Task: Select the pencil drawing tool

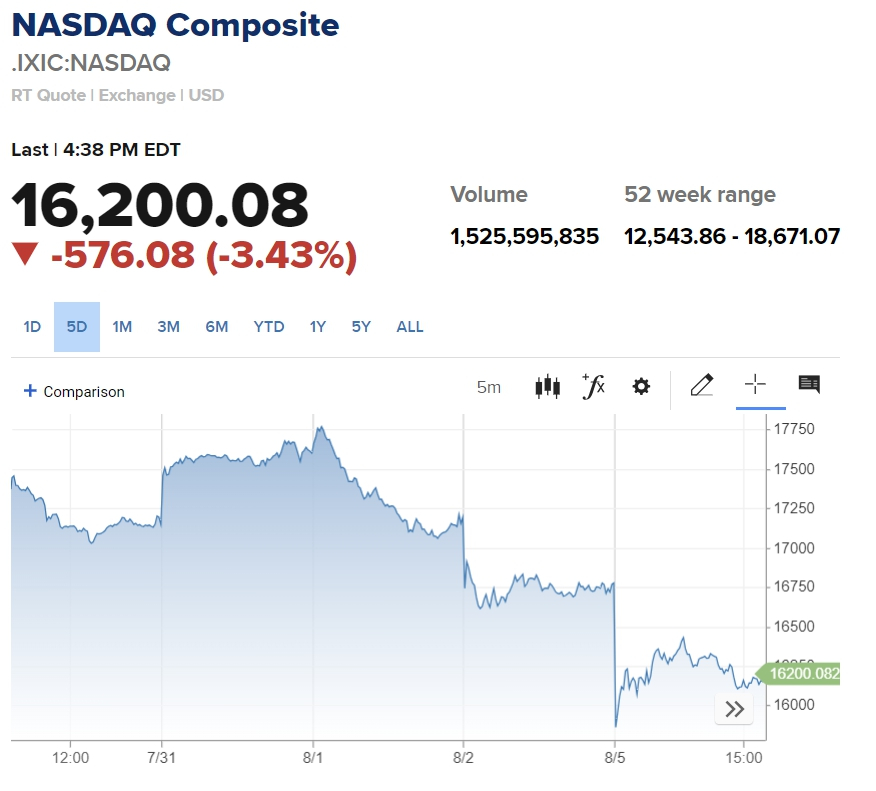Action: (702, 385)
